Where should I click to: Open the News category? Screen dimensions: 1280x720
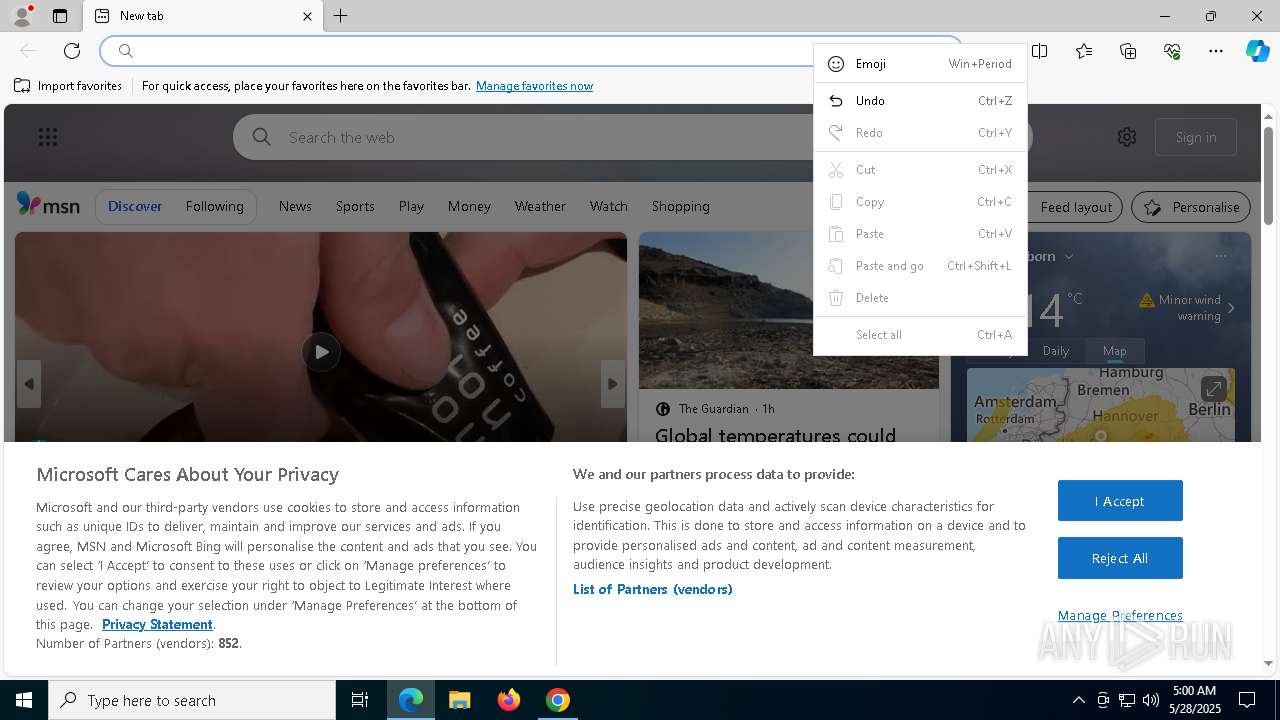(x=295, y=206)
